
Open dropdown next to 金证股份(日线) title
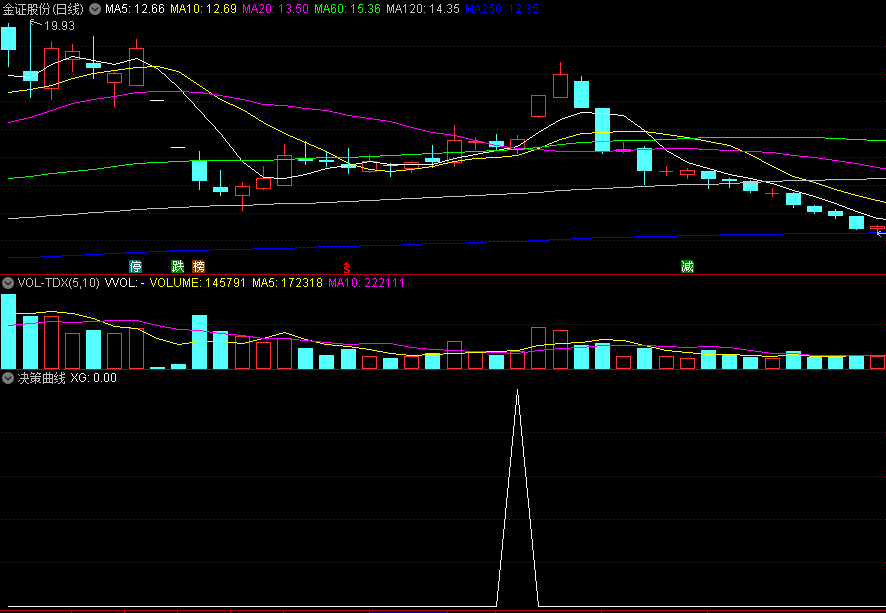(x=95, y=9)
